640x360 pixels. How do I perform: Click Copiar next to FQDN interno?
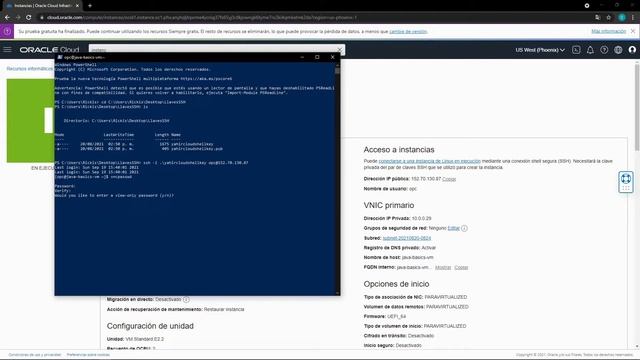coord(461,267)
